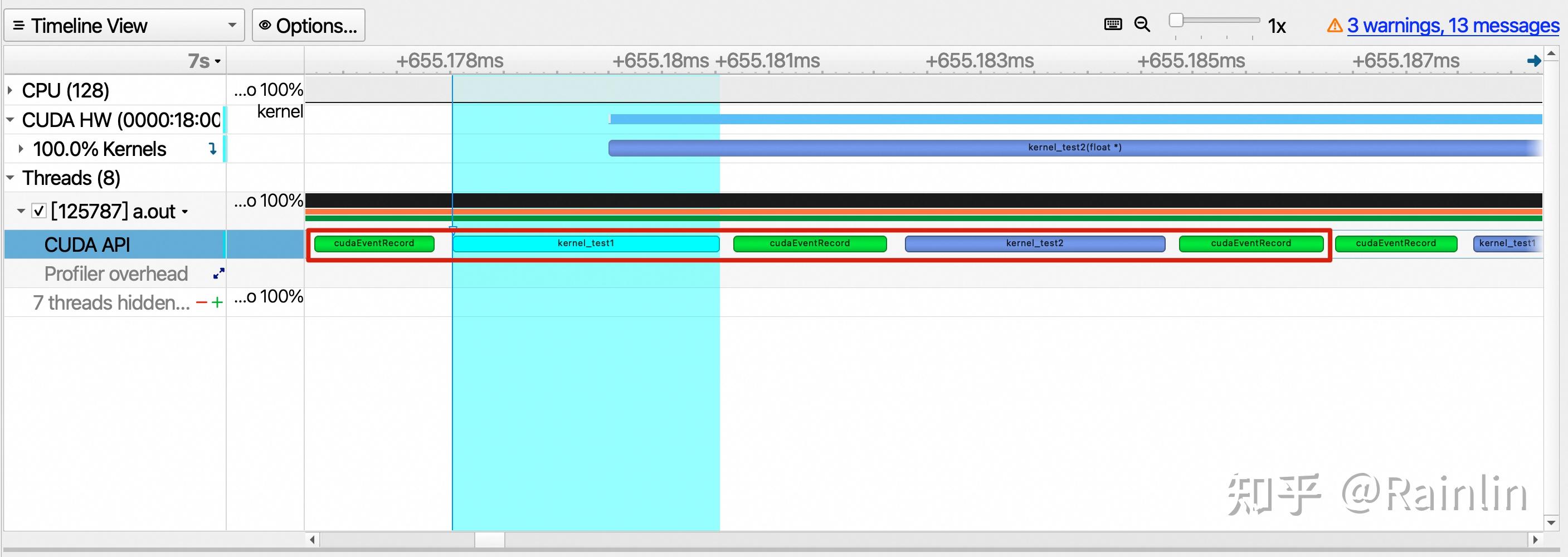Expand the CPU (128) row
This screenshot has height=557, width=1568.
[x=8, y=90]
